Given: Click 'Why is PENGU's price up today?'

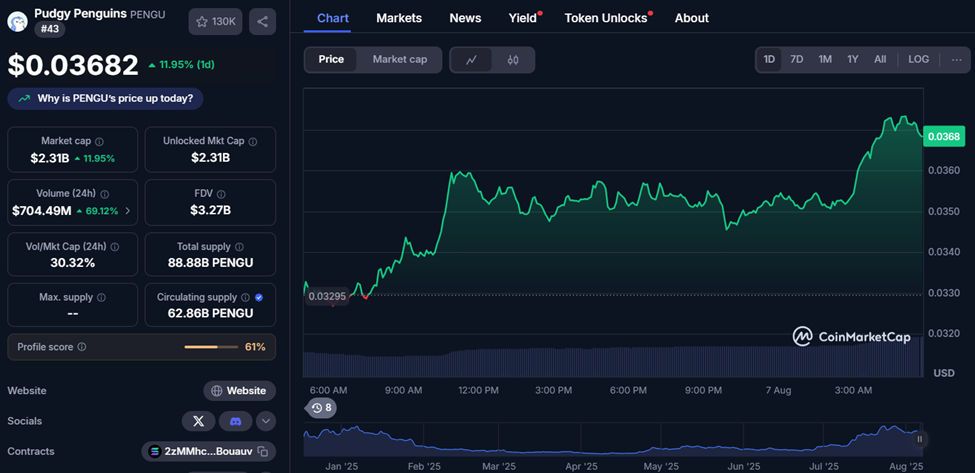Looking at the screenshot, I should pos(106,99).
